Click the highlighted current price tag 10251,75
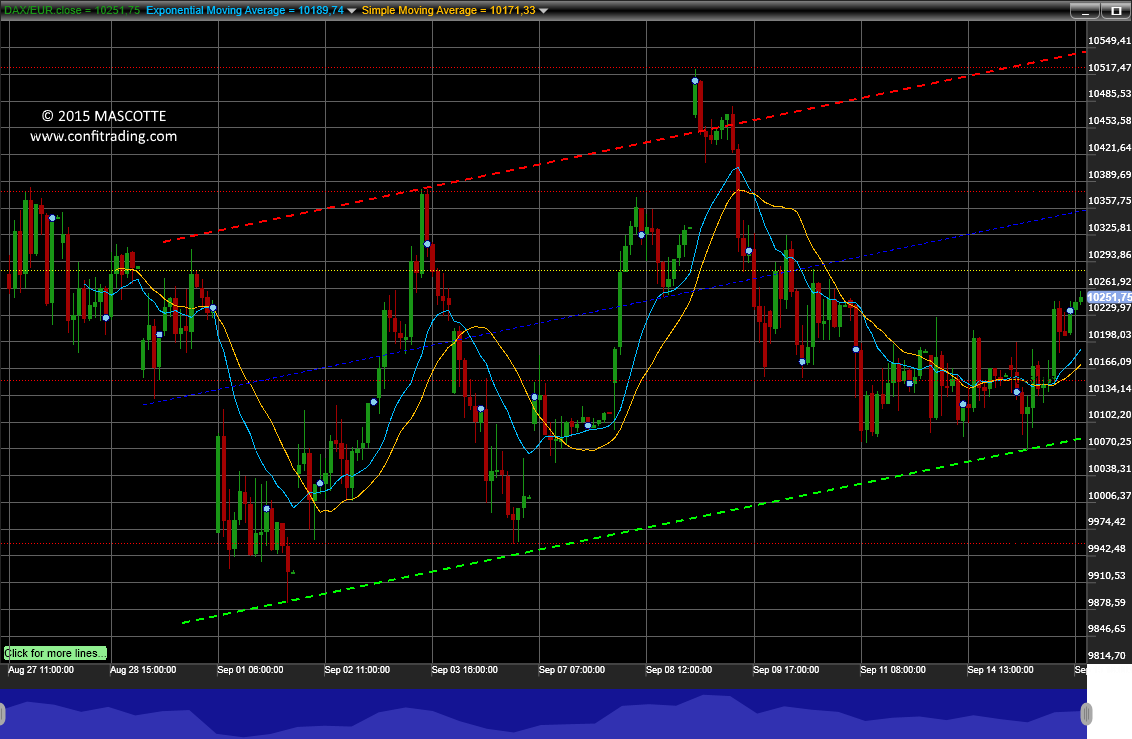 click(1109, 297)
